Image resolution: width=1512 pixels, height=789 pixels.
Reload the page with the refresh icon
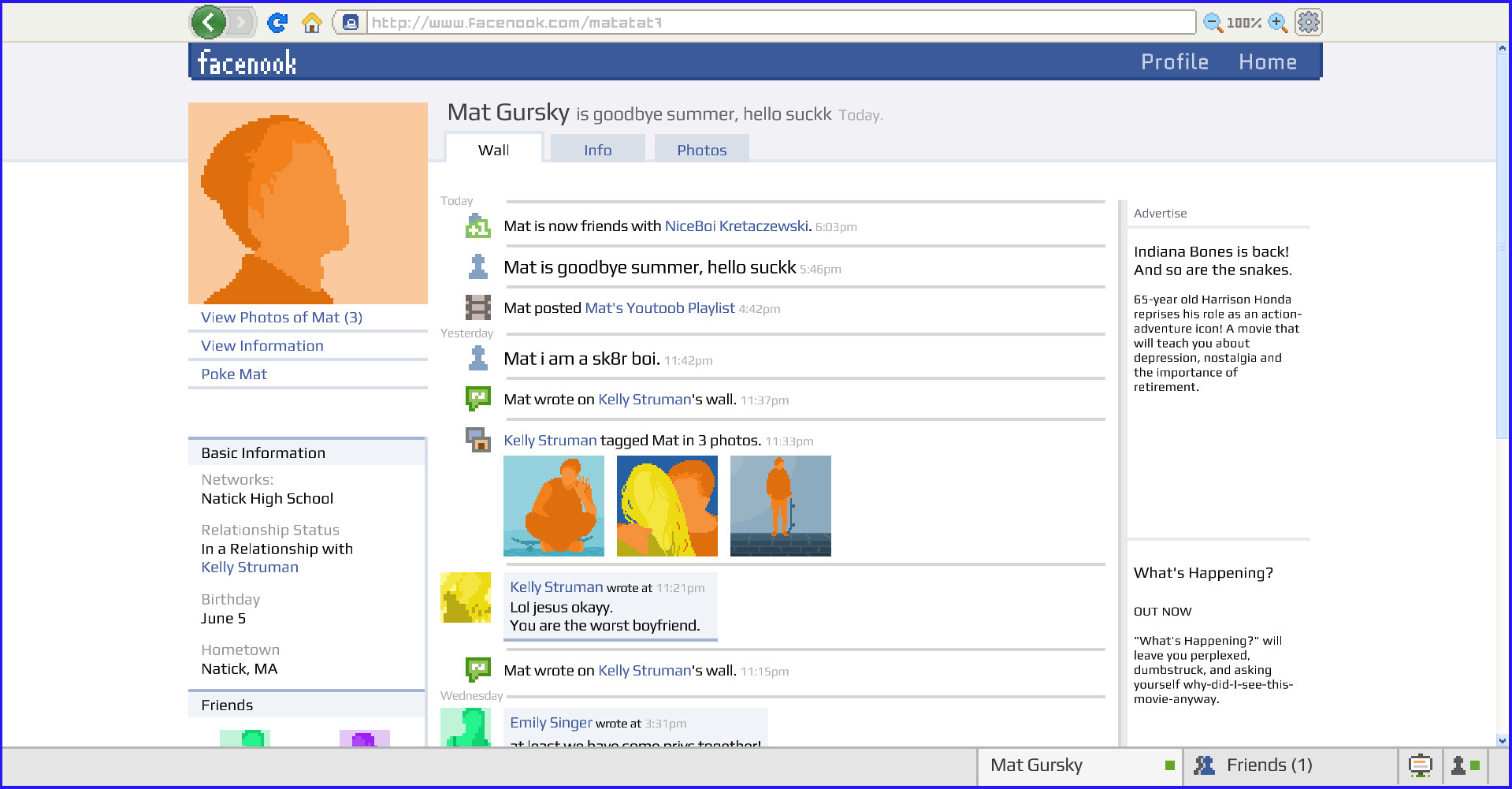pos(277,23)
